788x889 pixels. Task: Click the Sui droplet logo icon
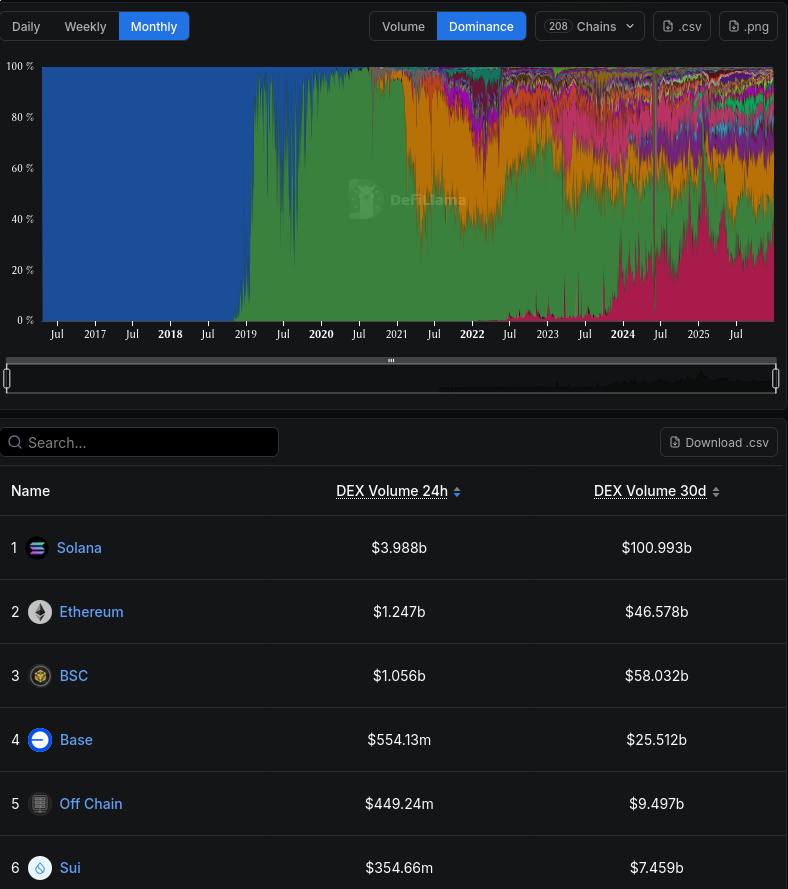tap(40, 868)
